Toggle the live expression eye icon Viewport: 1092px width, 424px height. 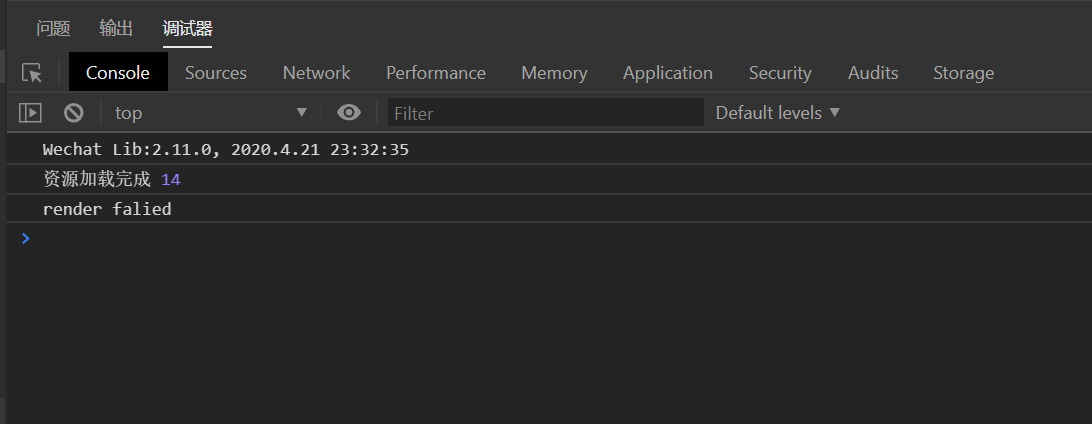(x=348, y=112)
